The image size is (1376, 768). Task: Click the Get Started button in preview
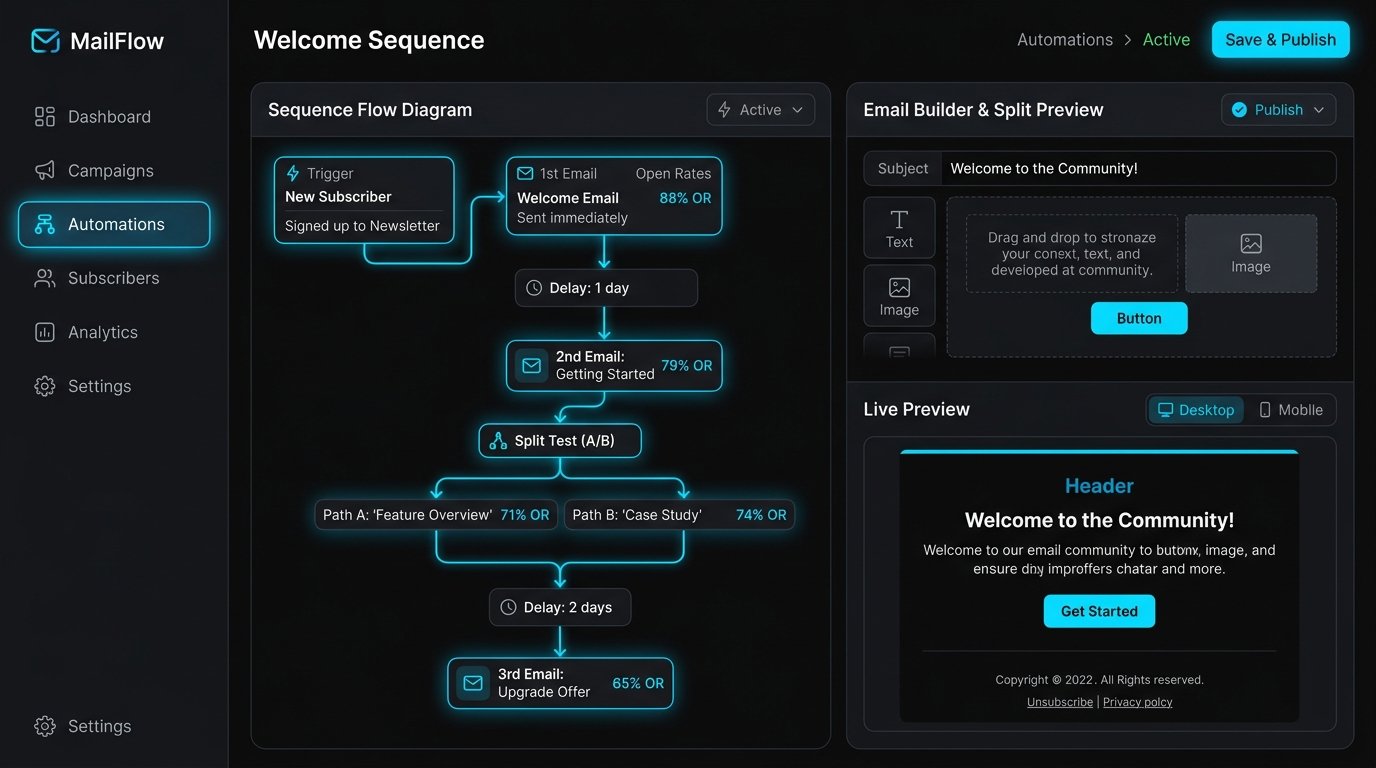[x=1099, y=611]
